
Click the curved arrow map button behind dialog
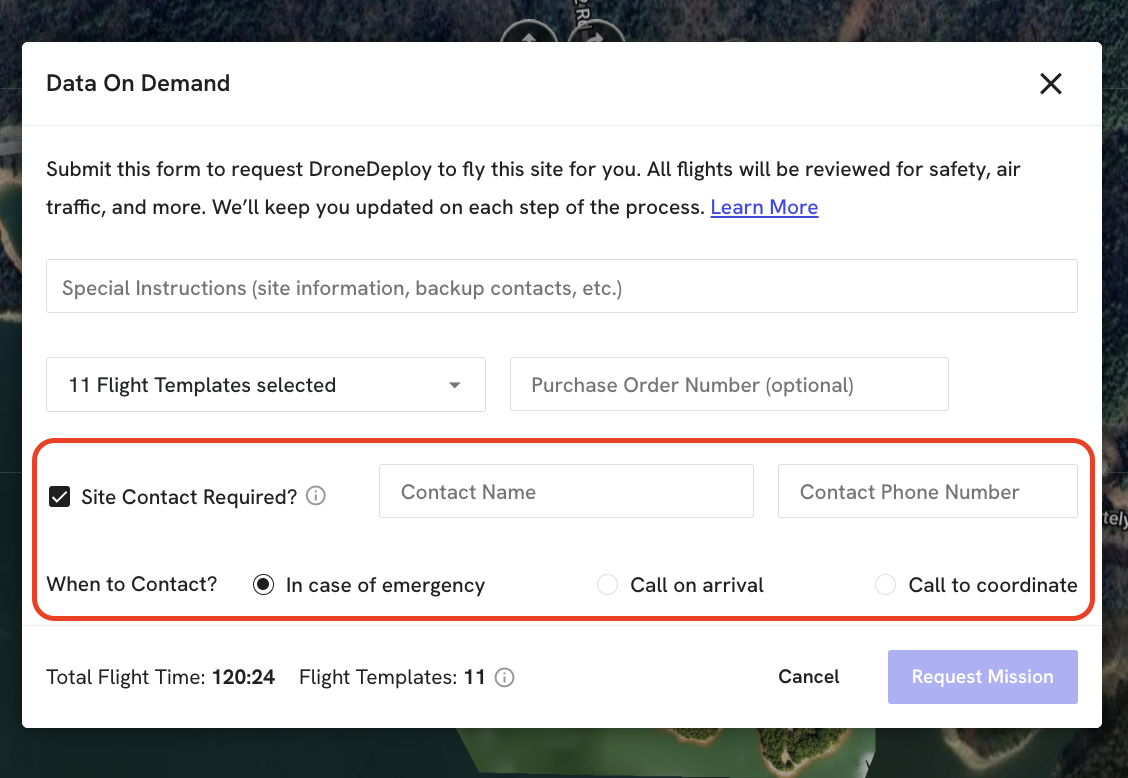coord(594,34)
